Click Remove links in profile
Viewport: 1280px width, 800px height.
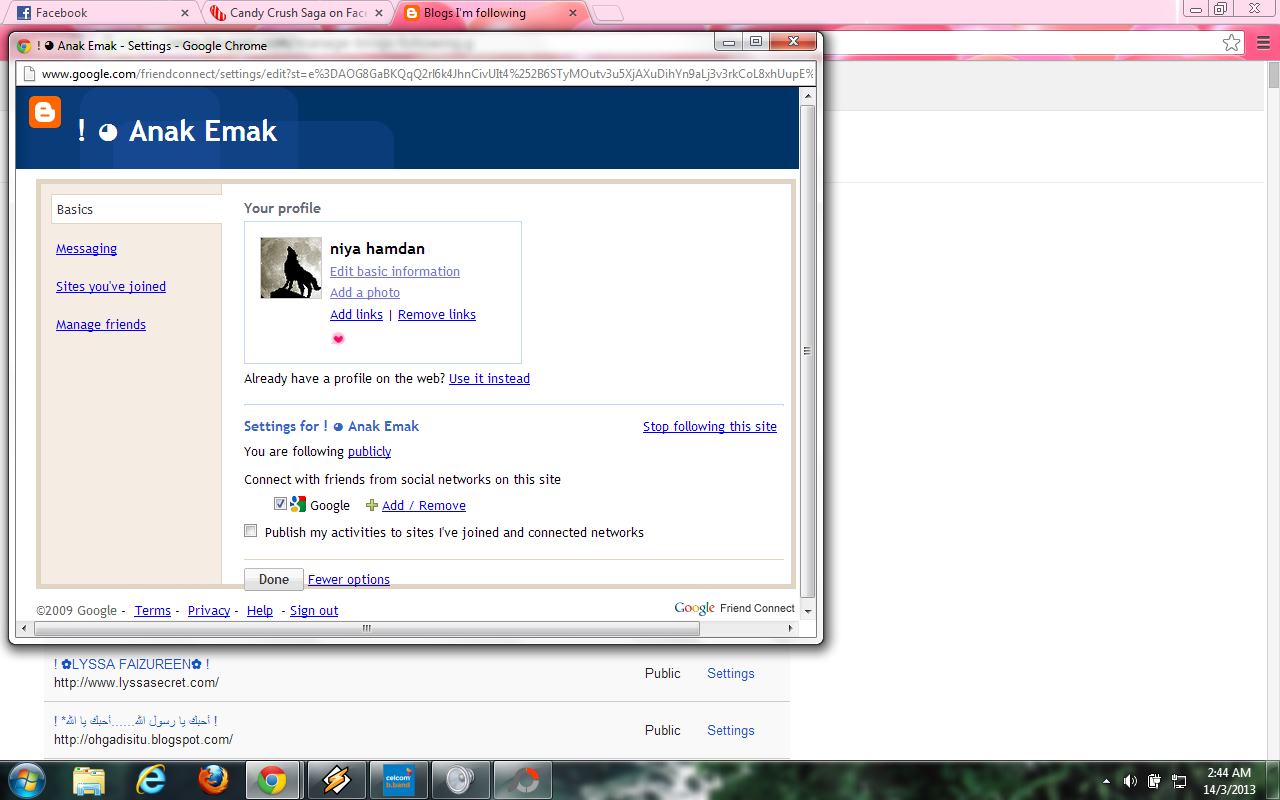coord(437,314)
